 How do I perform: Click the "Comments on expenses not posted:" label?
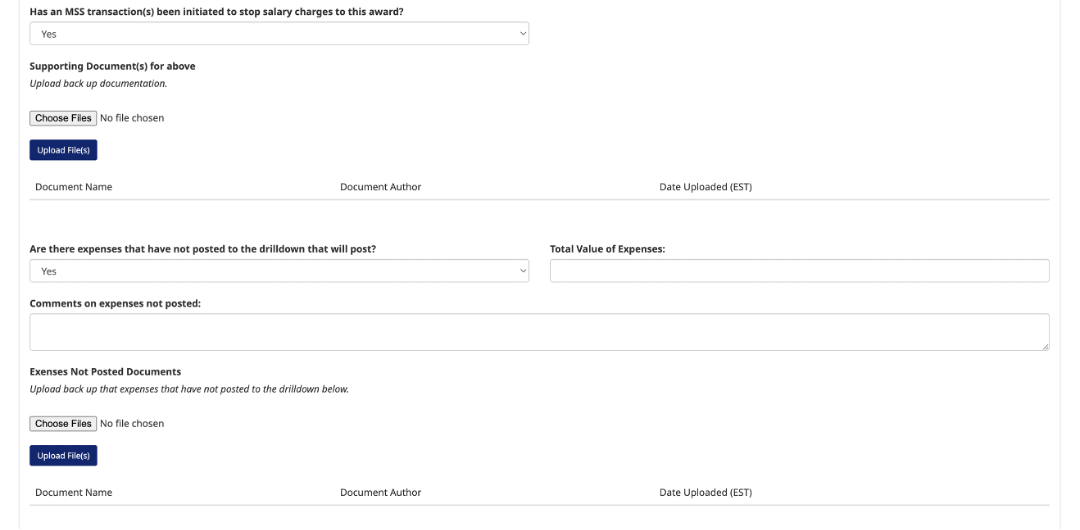point(115,304)
